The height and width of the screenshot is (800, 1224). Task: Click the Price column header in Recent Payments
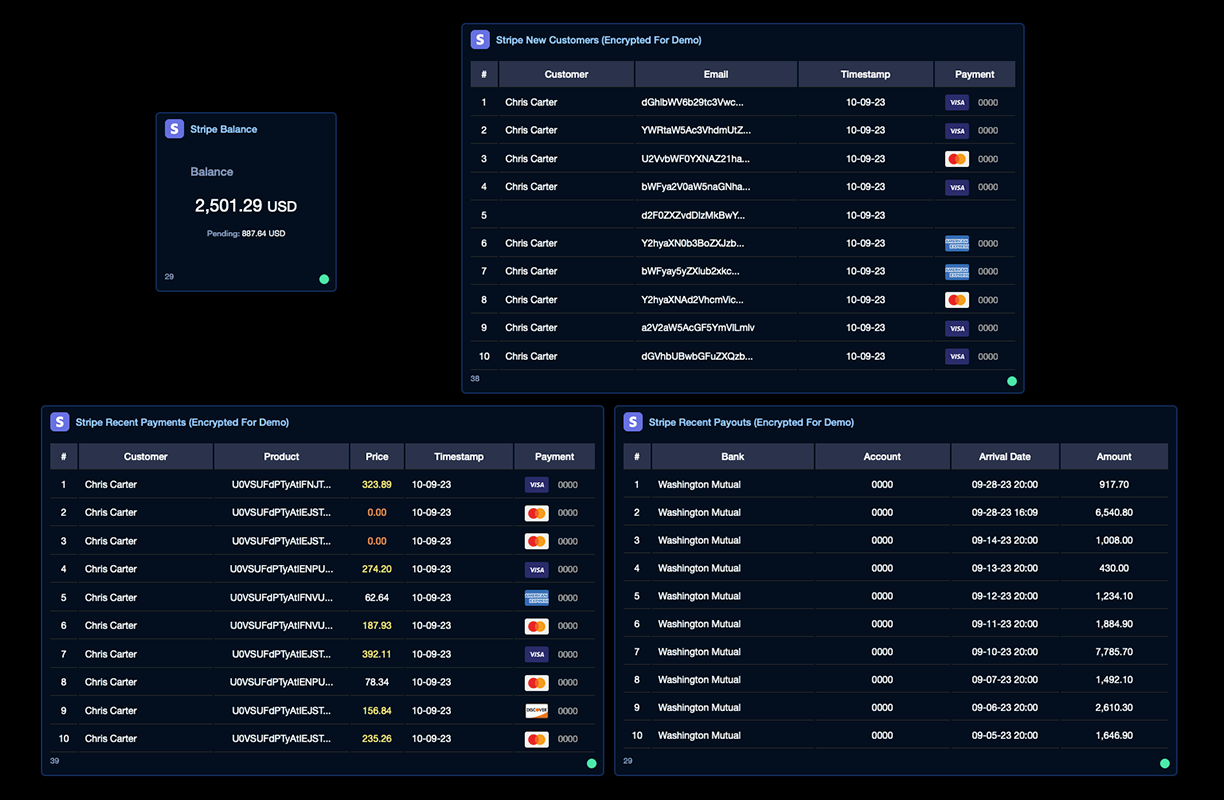coord(377,456)
